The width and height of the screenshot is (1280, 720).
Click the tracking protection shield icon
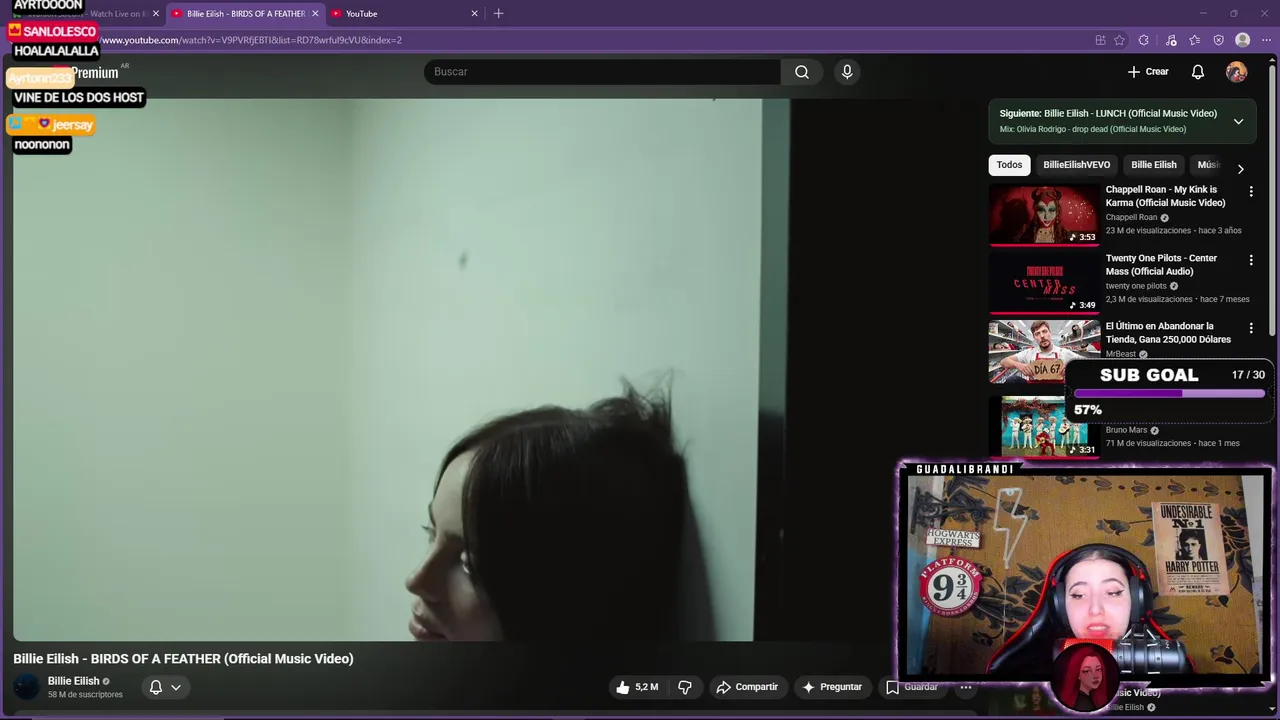[x=1218, y=40]
